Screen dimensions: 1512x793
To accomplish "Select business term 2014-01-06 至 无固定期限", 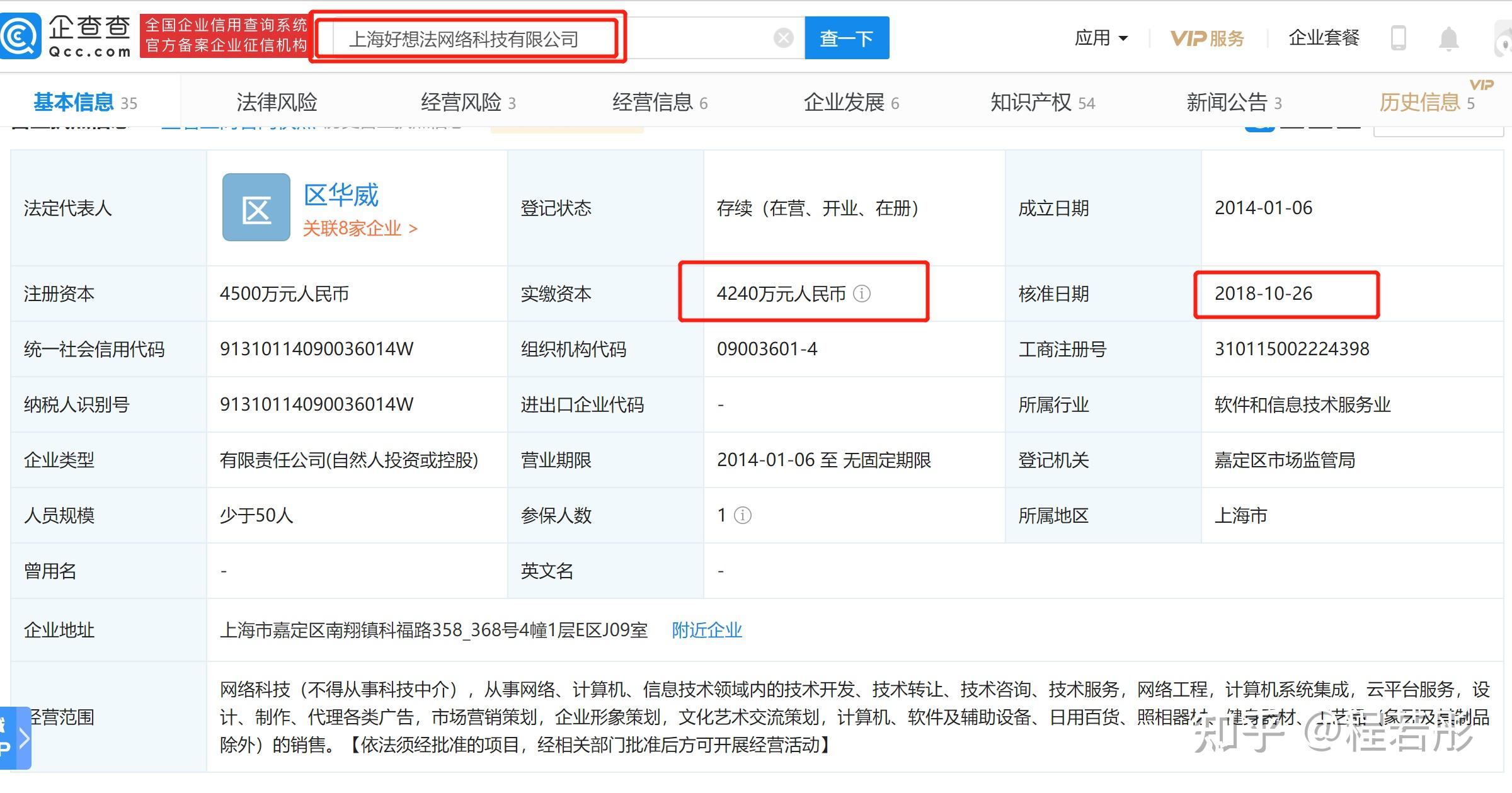I will pos(823,460).
